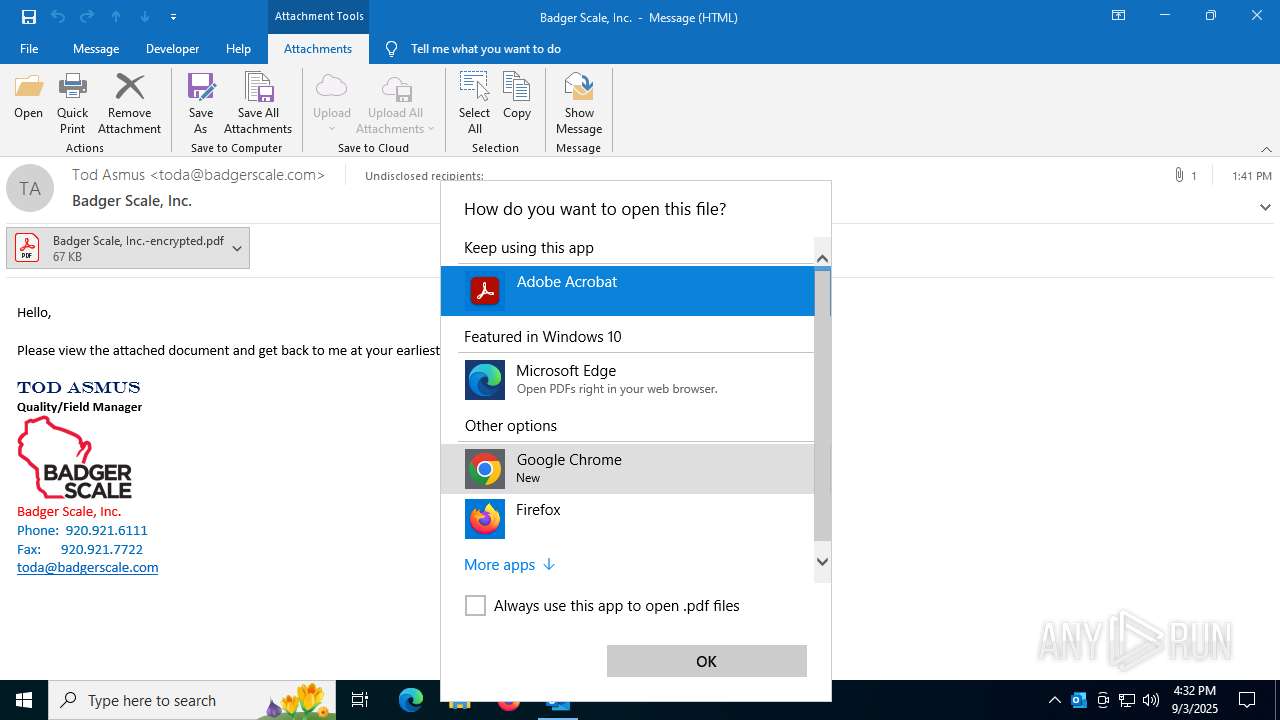Open the Windows Start menu
This screenshot has height=720, width=1280.
click(24, 700)
